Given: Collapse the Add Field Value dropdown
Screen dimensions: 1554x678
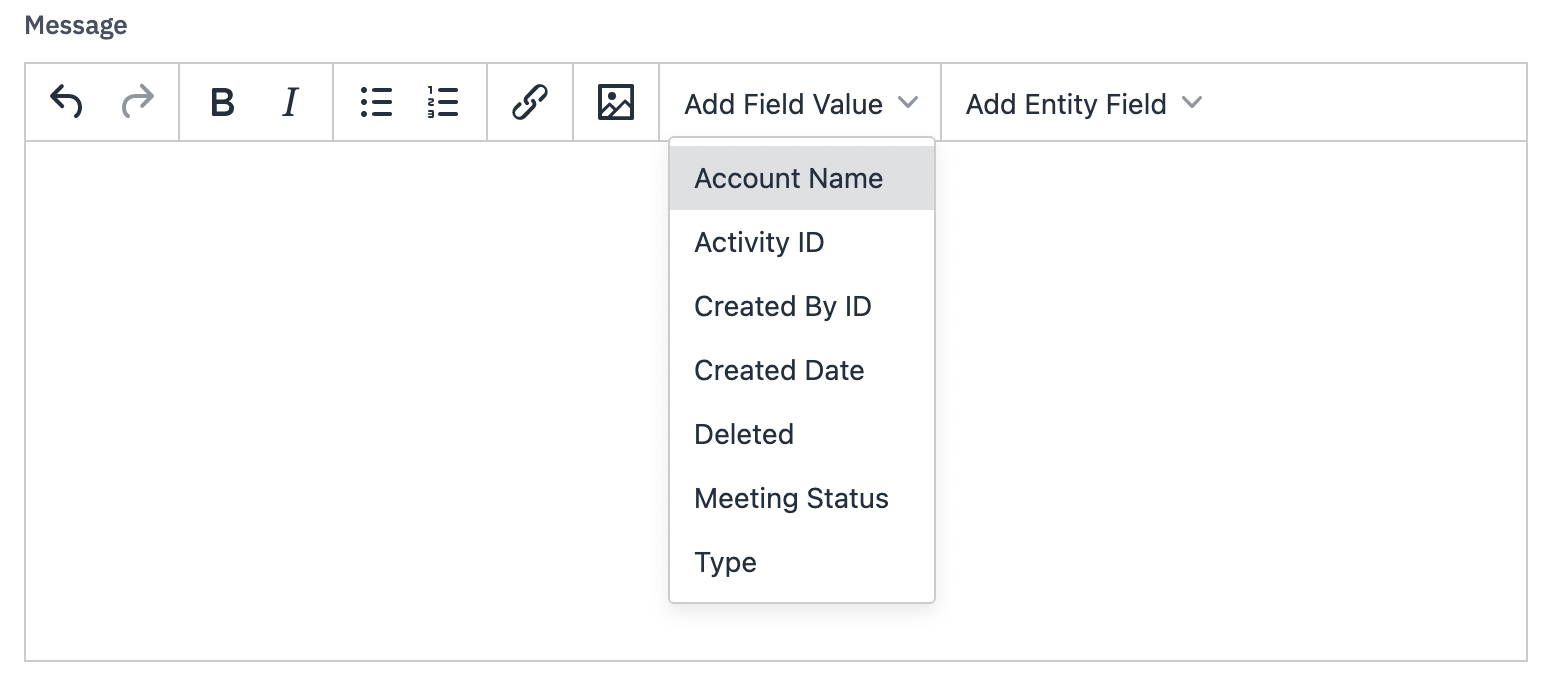Looking at the screenshot, I should pyautogui.click(x=784, y=104).
